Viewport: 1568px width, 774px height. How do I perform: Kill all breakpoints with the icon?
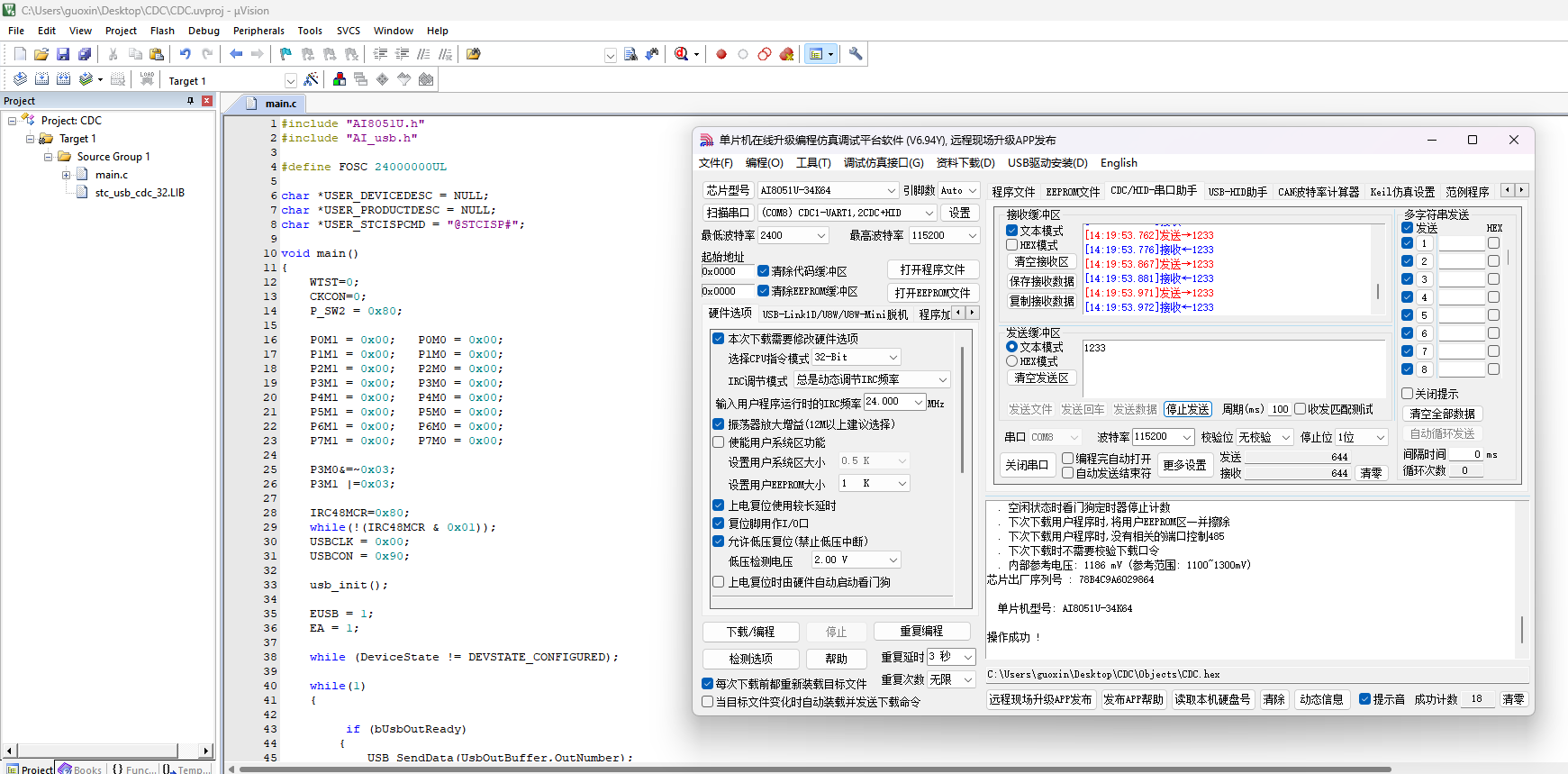tap(786, 54)
